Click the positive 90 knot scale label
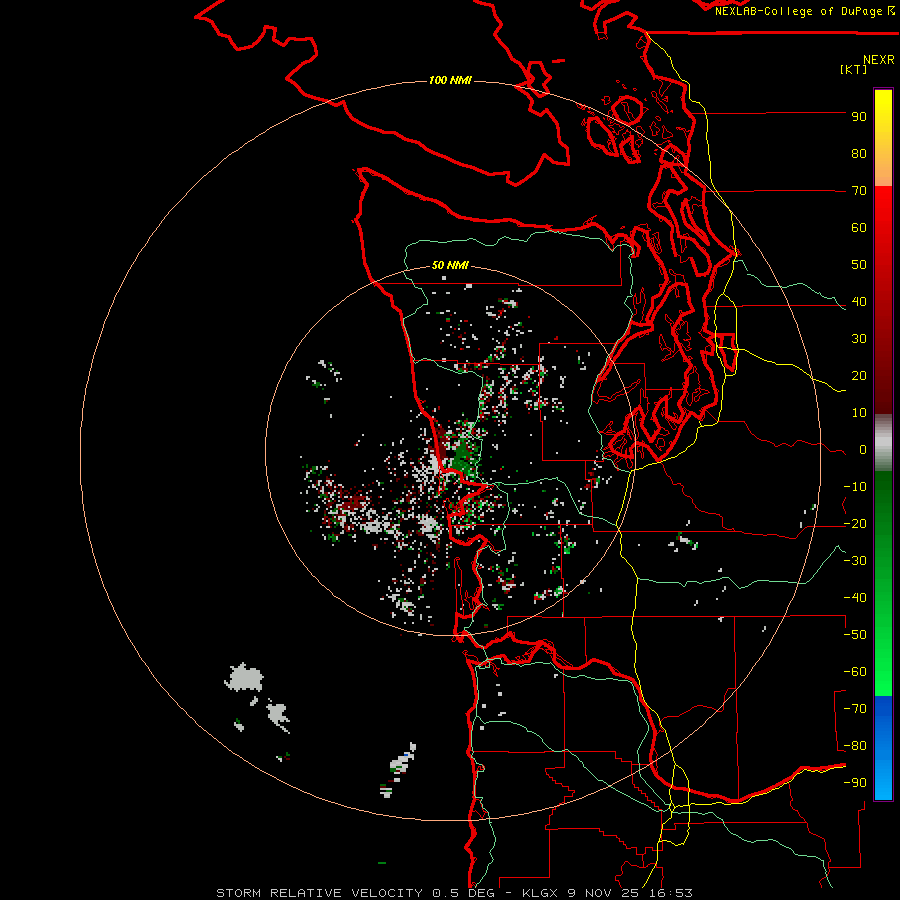Image resolution: width=900 pixels, height=900 pixels. tap(859, 117)
